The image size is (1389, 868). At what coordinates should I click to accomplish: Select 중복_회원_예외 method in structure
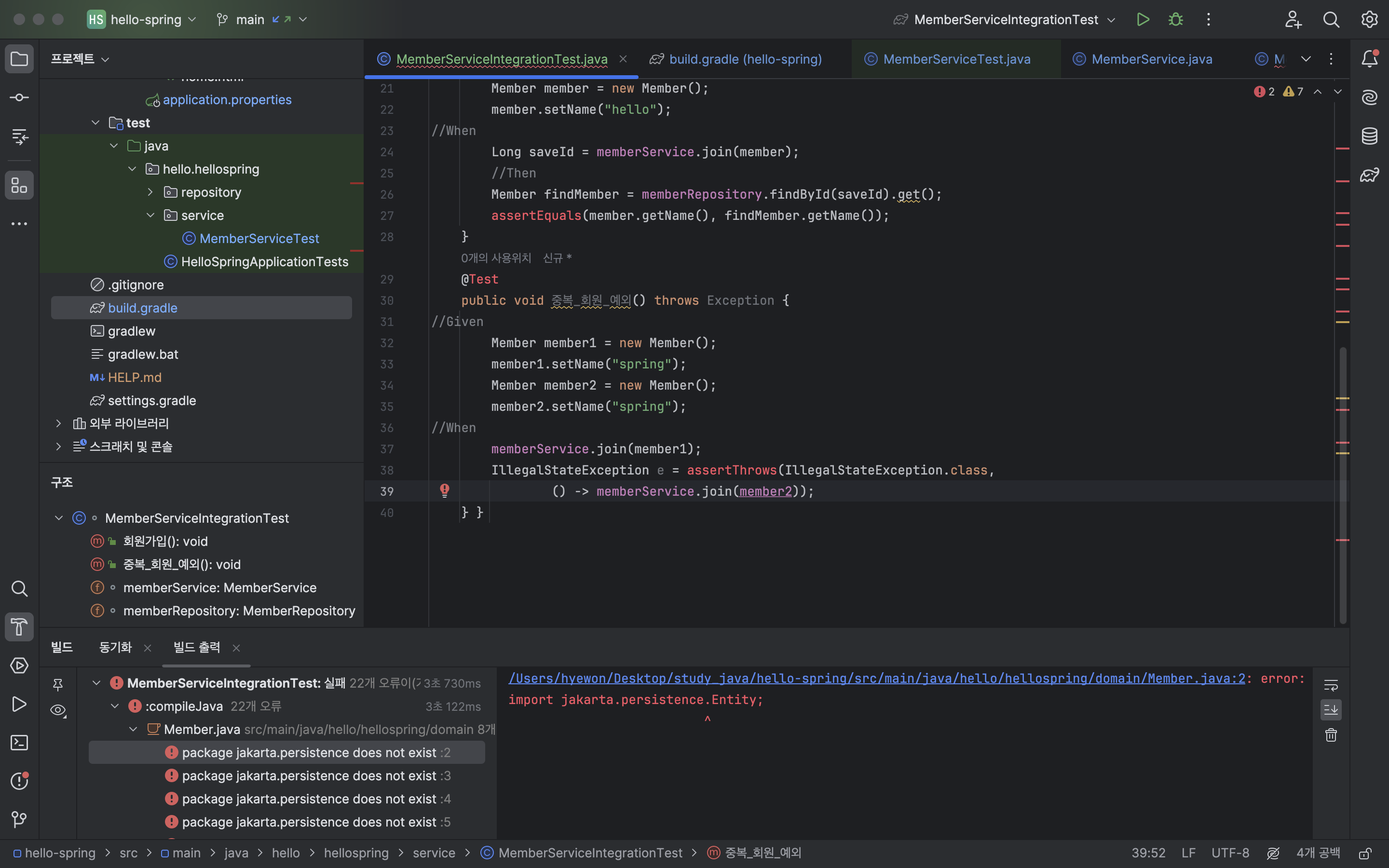[181, 565]
